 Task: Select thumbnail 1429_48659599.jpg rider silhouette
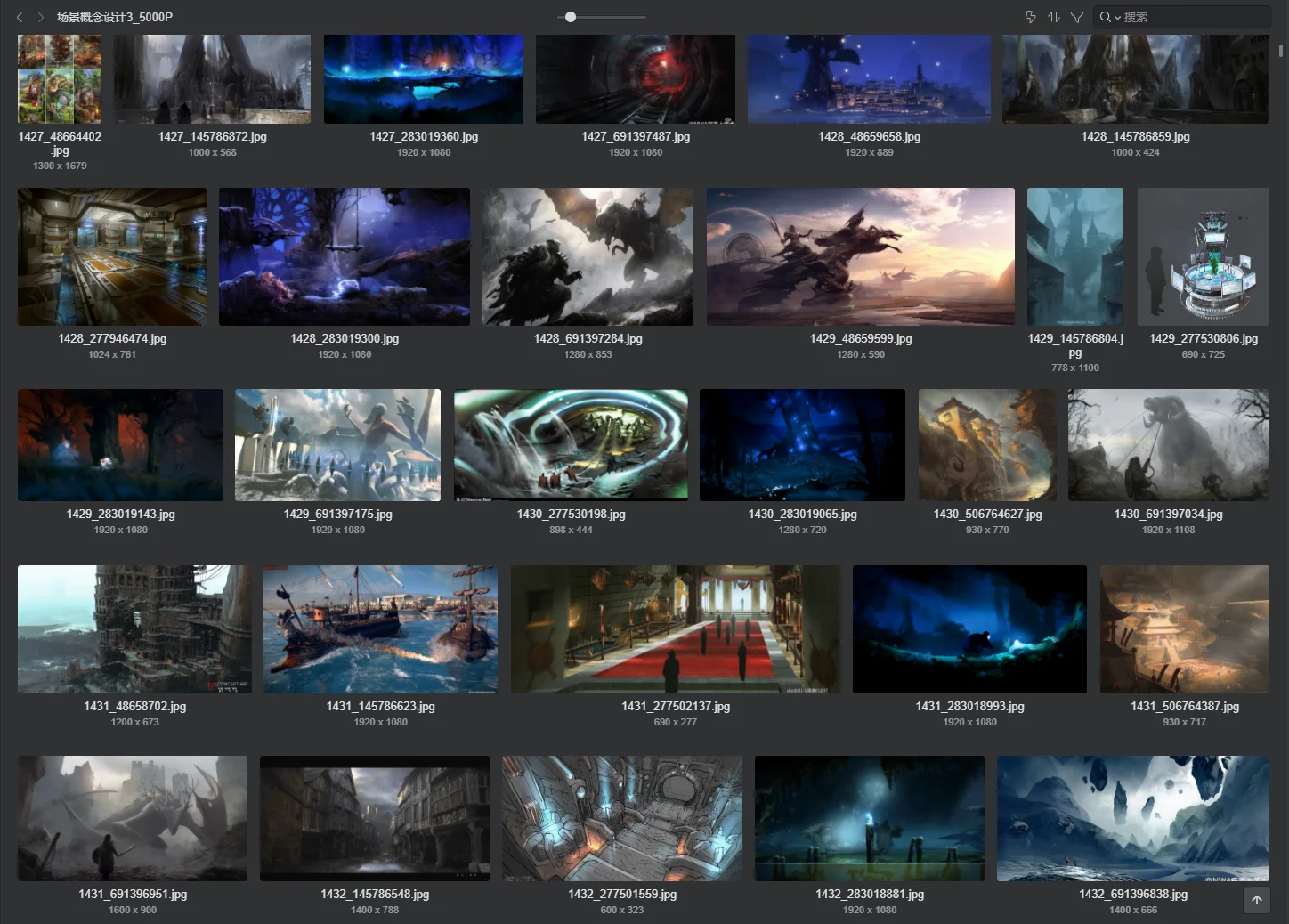861,256
